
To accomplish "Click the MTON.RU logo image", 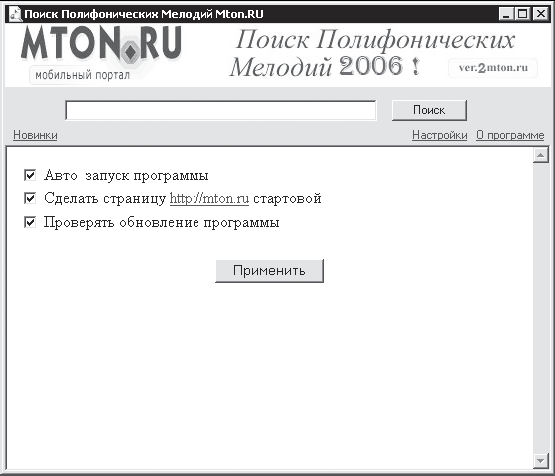I will pos(102,53).
